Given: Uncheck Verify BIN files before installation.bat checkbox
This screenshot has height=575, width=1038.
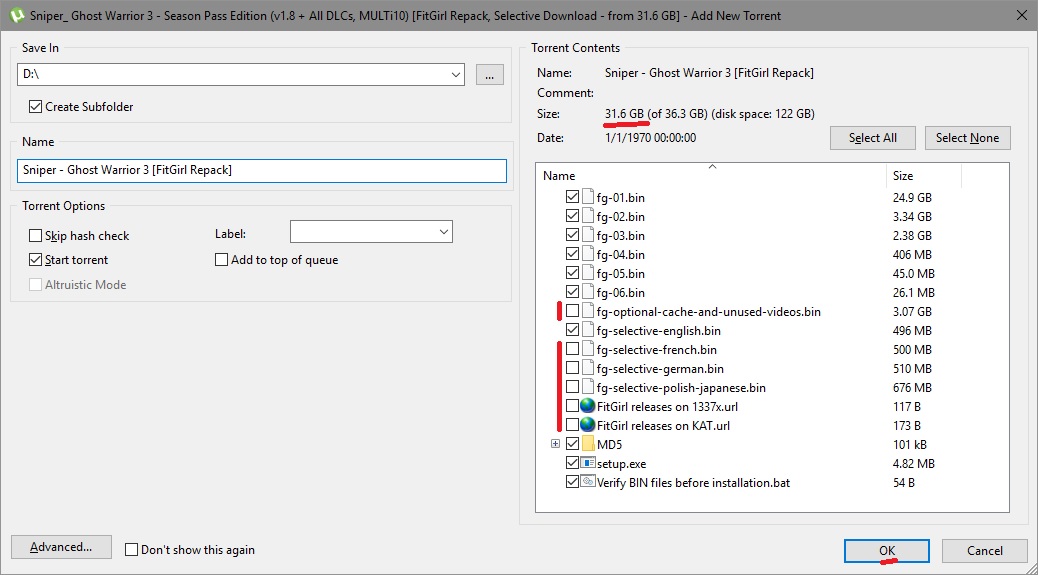Looking at the screenshot, I should point(573,482).
